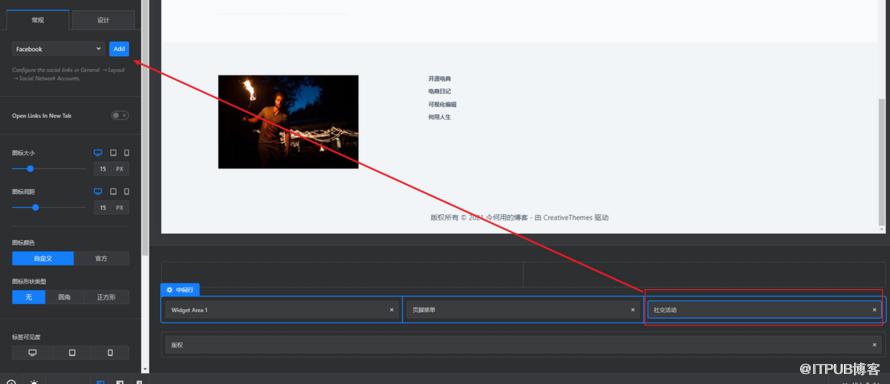Select the 版权 copyright element in bottom row
This screenshot has height=384, width=890.
(523, 345)
